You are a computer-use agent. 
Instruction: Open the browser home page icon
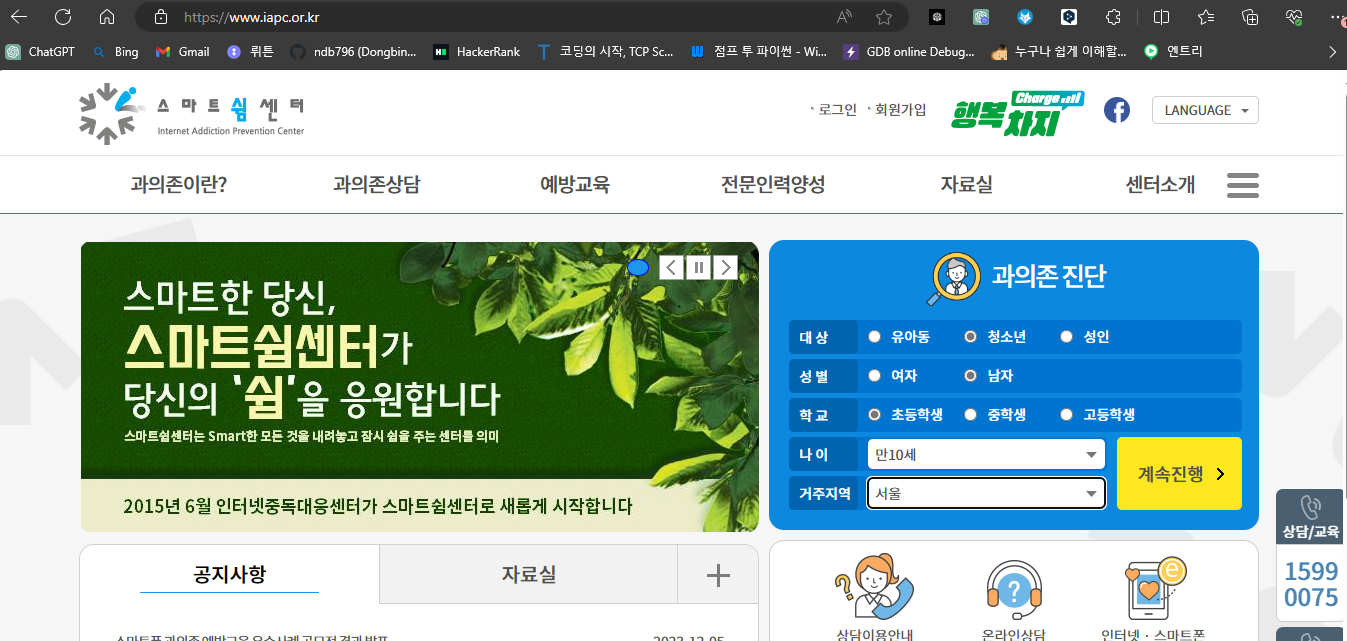106,17
